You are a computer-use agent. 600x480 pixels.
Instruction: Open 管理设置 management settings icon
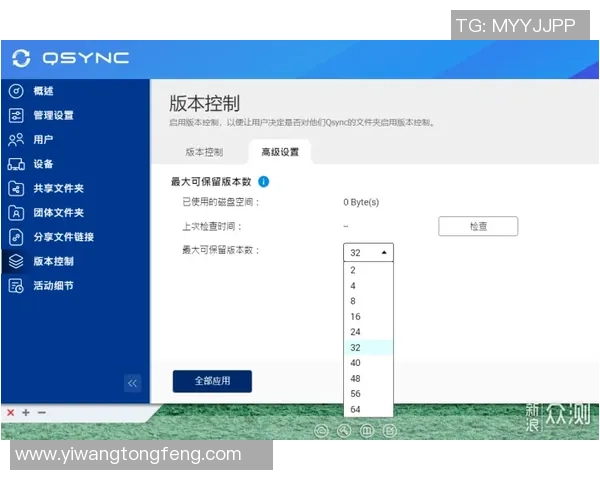pyautogui.click(x=16, y=115)
